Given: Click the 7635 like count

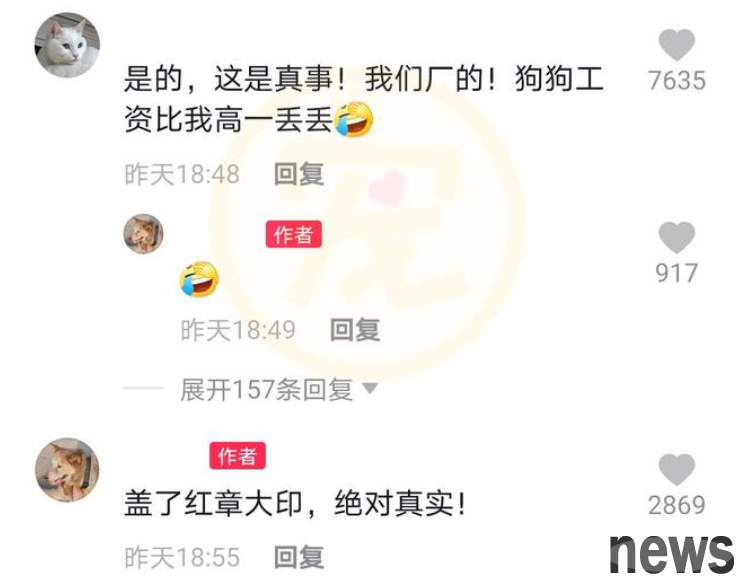Looking at the screenshot, I should 677,80.
